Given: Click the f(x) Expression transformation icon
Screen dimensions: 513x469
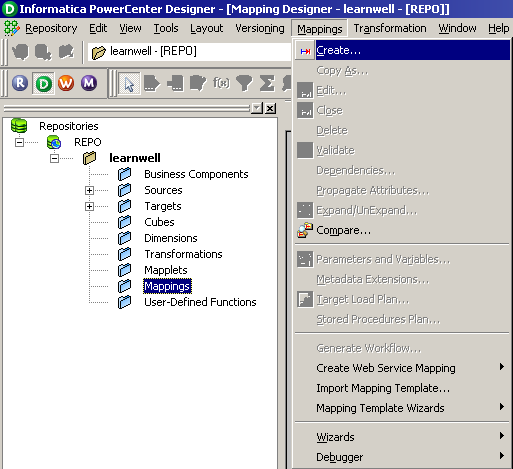Looking at the screenshot, I should point(221,83).
